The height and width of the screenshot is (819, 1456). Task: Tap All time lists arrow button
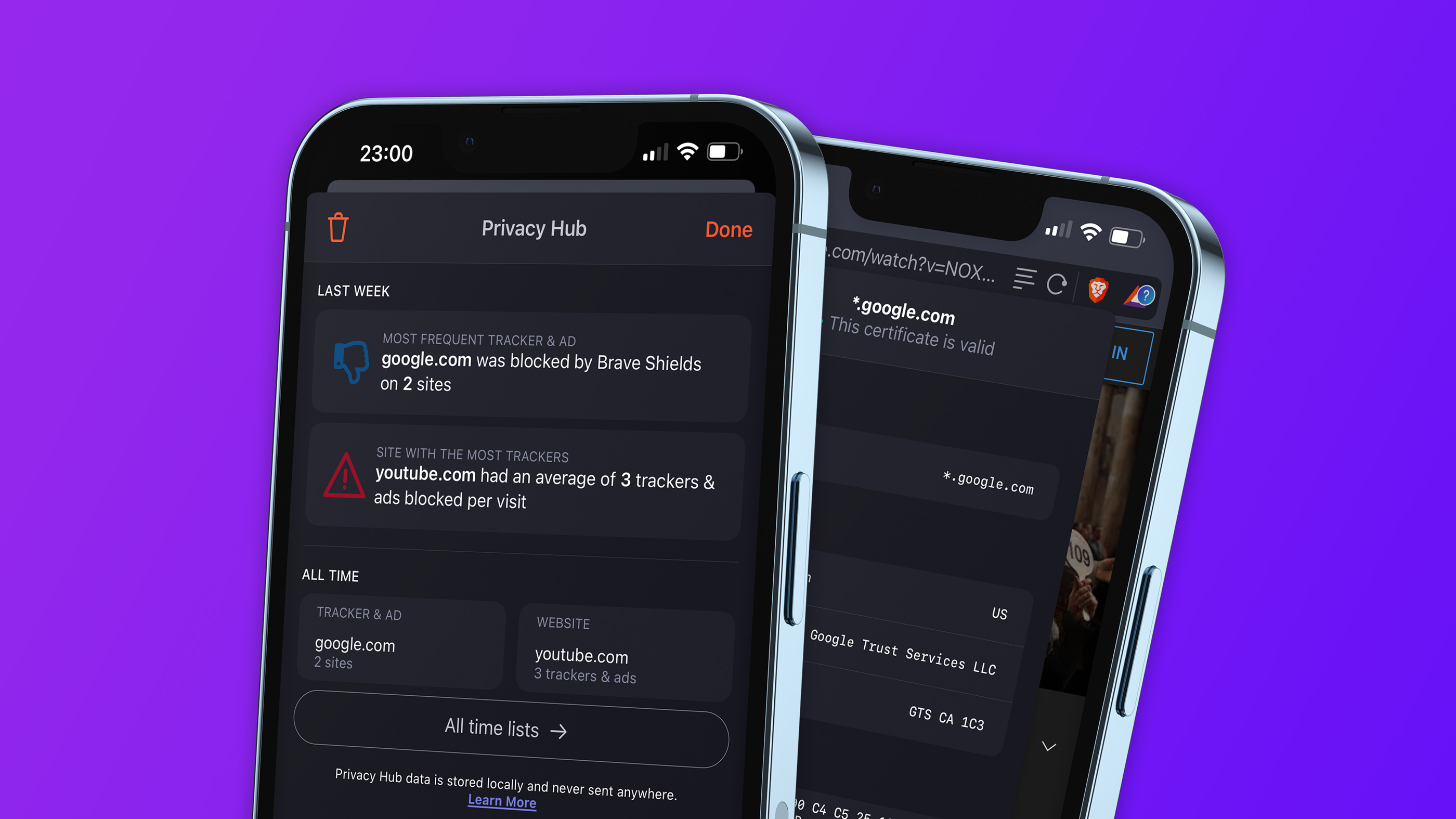coord(516,728)
